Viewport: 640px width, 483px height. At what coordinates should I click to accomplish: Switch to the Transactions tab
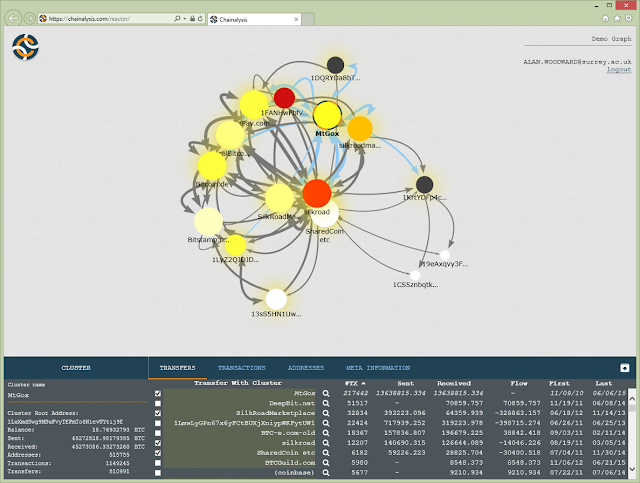[x=242, y=368]
